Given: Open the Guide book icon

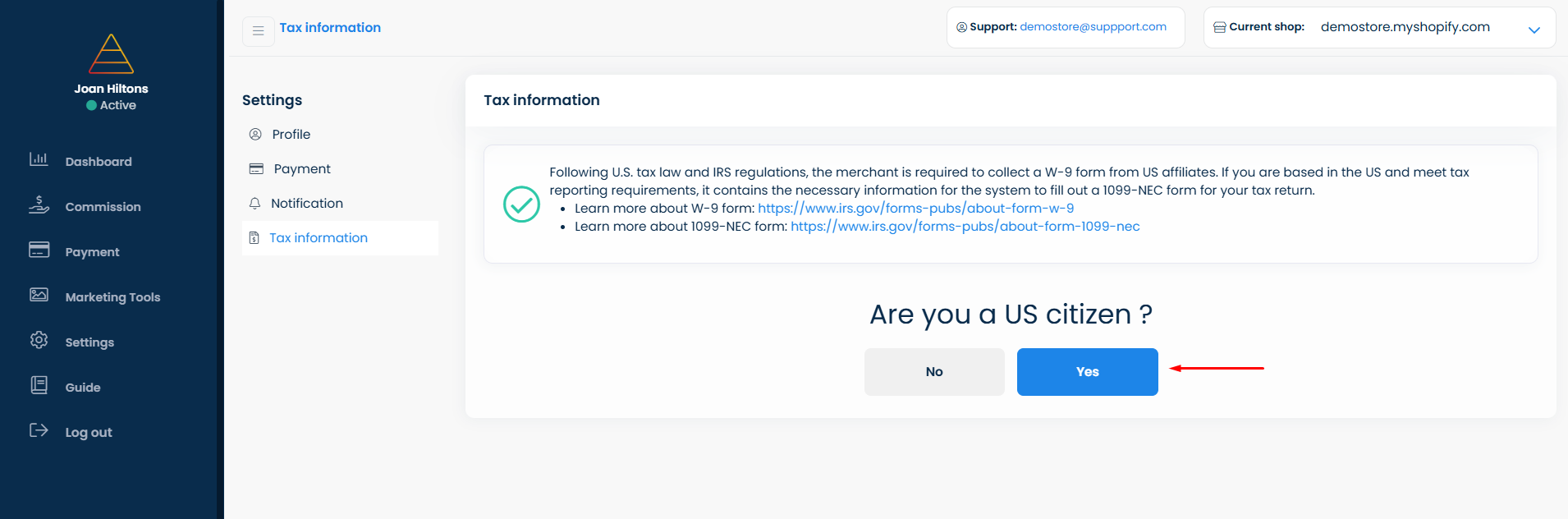Looking at the screenshot, I should (x=39, y=385).
